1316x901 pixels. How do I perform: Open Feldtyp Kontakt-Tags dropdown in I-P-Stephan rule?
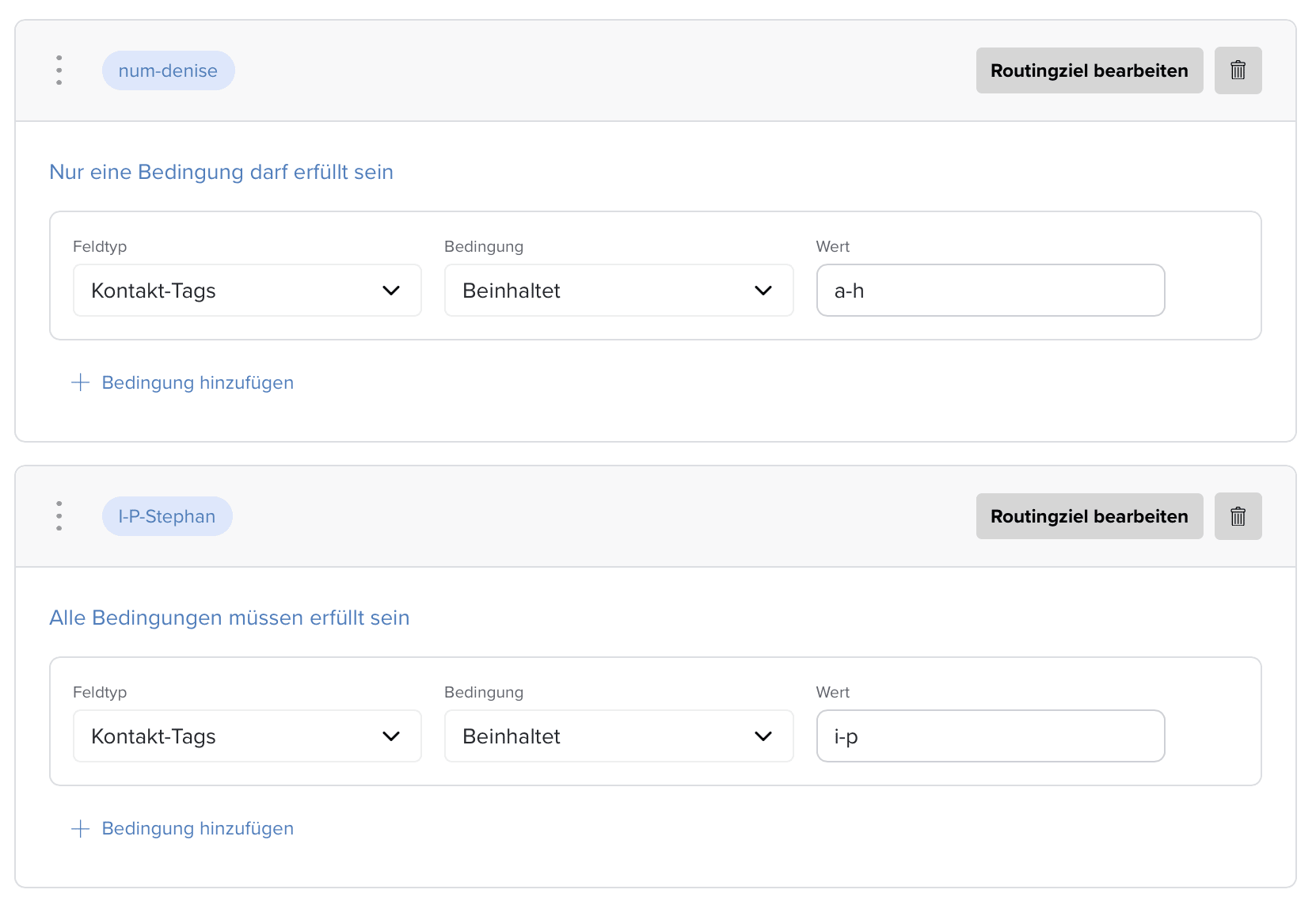point(247,736)
